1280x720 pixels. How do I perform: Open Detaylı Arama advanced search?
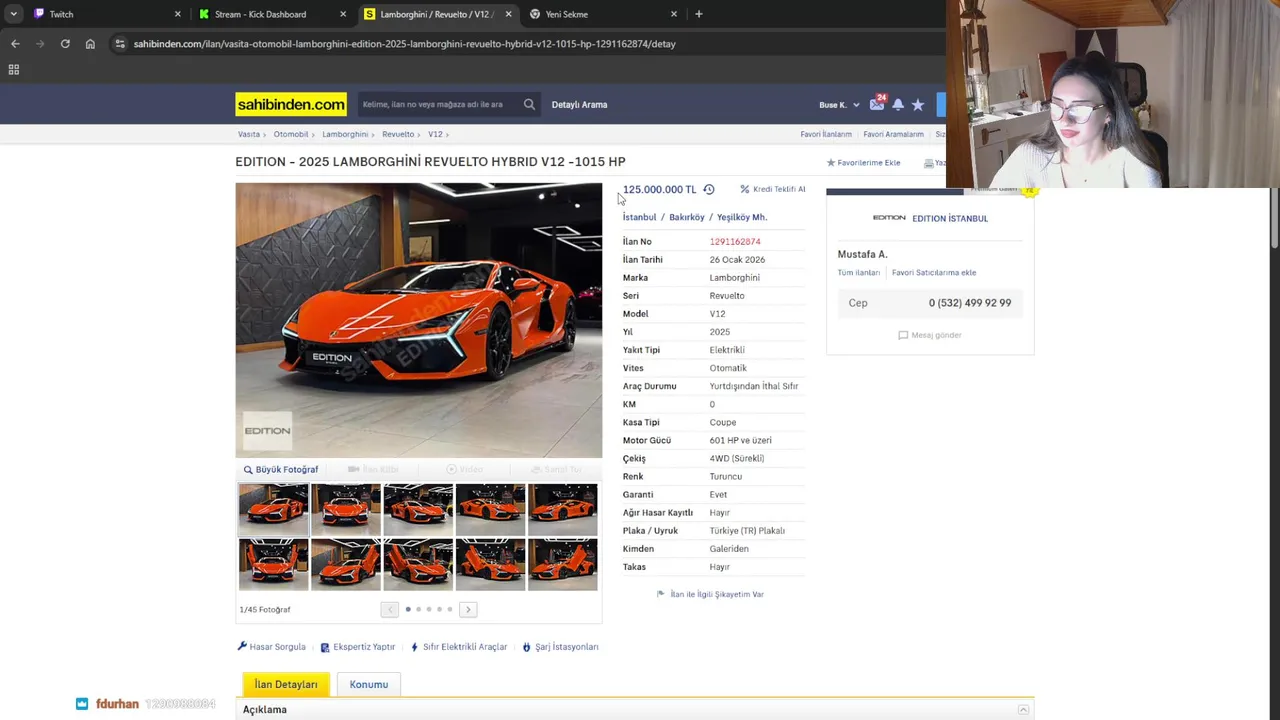579,104
